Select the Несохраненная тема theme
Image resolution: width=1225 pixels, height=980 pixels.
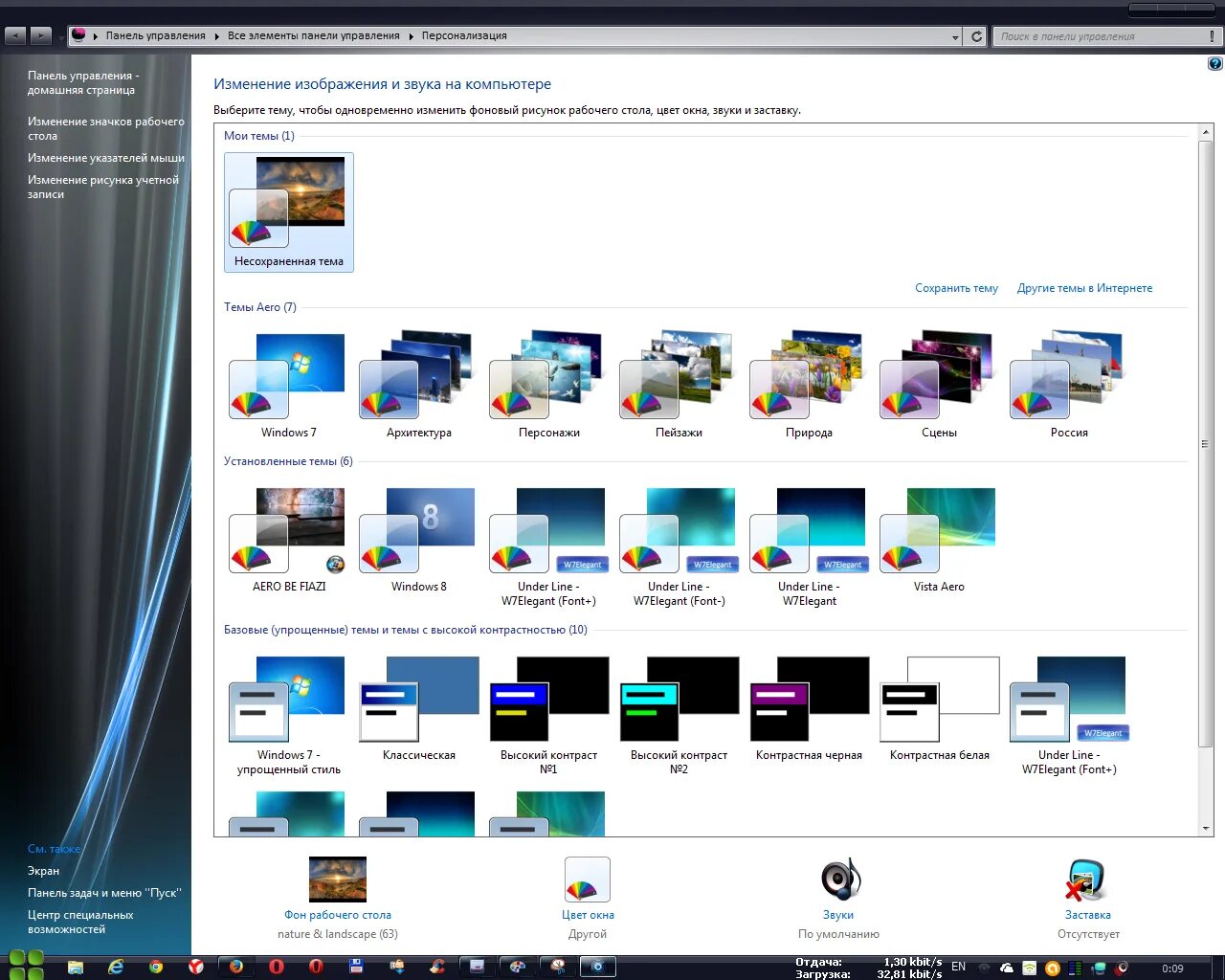(x=289, y=212)
